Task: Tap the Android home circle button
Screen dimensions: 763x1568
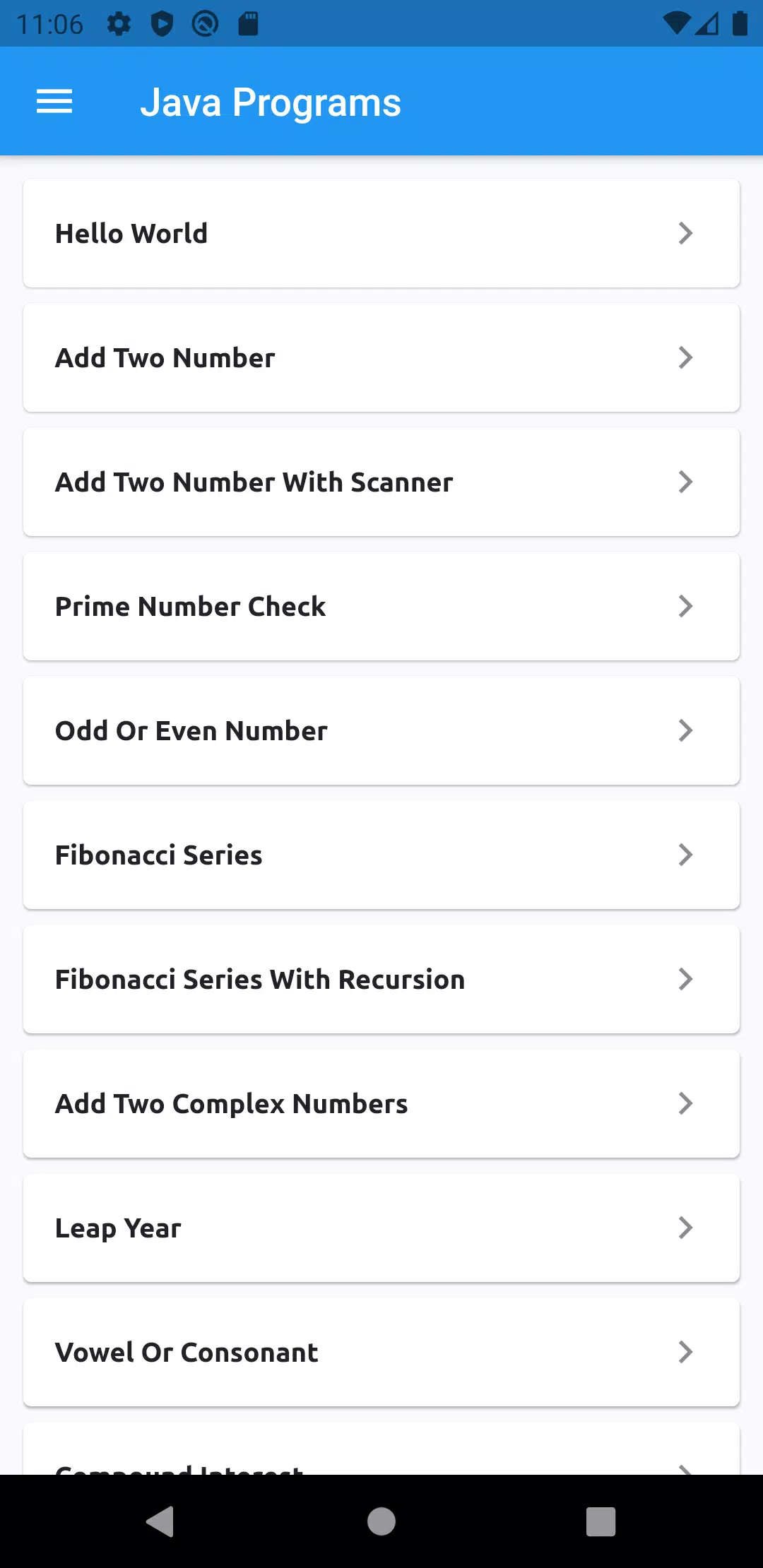Action: [381, 1521]
